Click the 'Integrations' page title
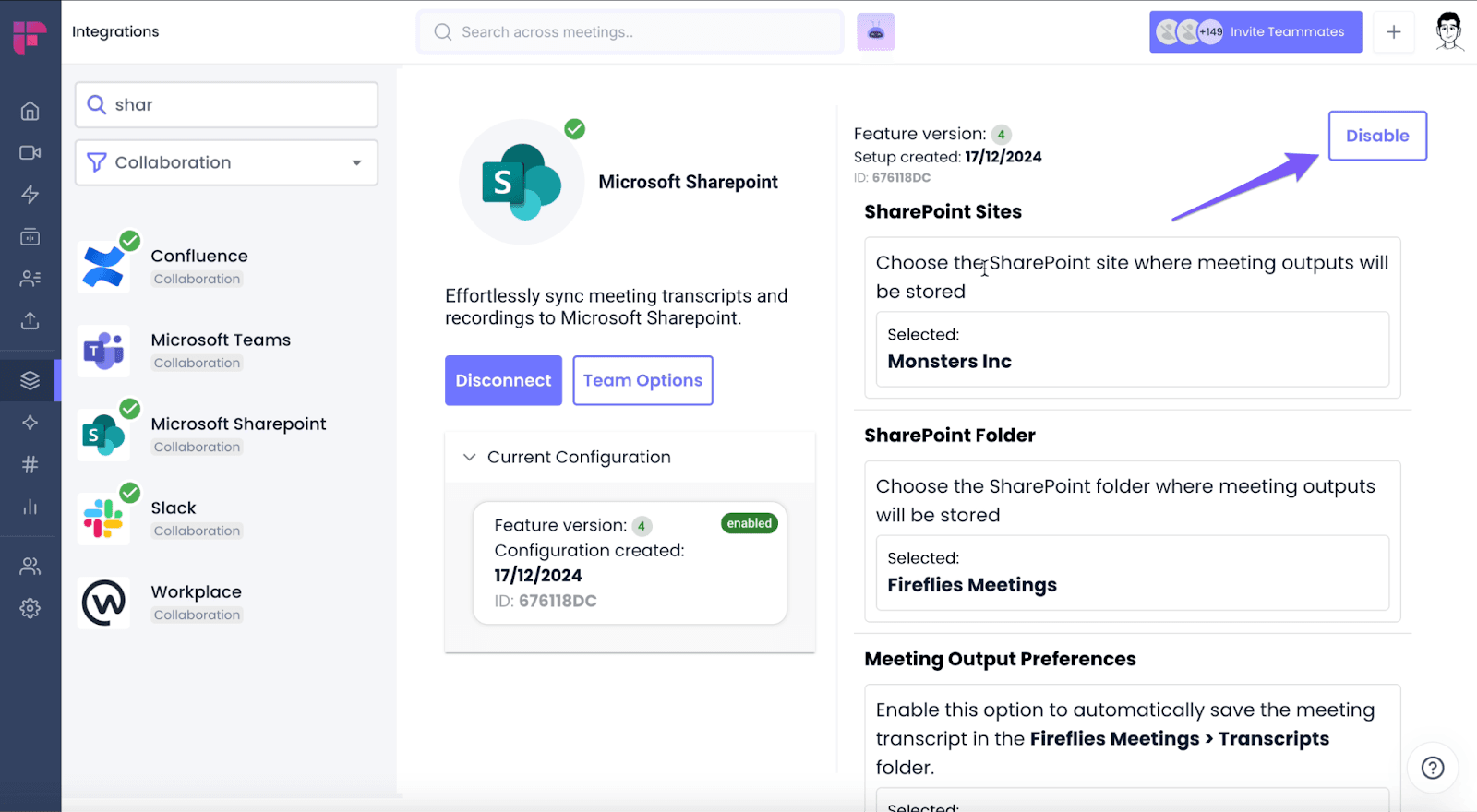Image resolution: width=1477 pixels, height=812 pixels. click(x=115, y=31)
